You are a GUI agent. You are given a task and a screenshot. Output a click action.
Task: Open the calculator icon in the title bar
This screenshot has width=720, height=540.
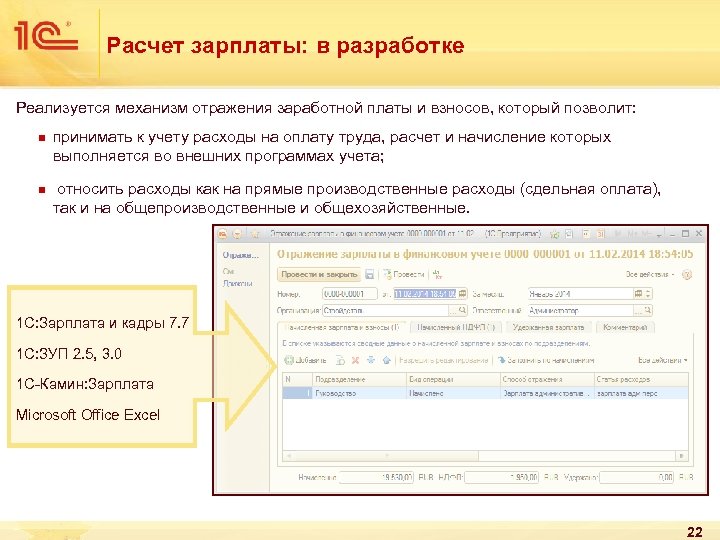pos(586,234)
